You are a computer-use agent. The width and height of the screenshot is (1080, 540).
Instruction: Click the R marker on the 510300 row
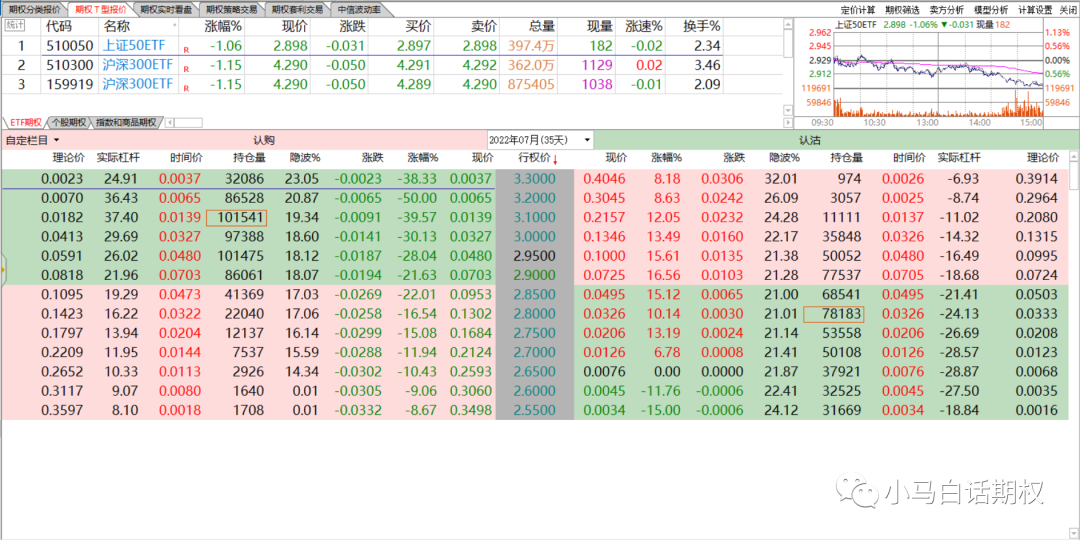tap(186, 67)
